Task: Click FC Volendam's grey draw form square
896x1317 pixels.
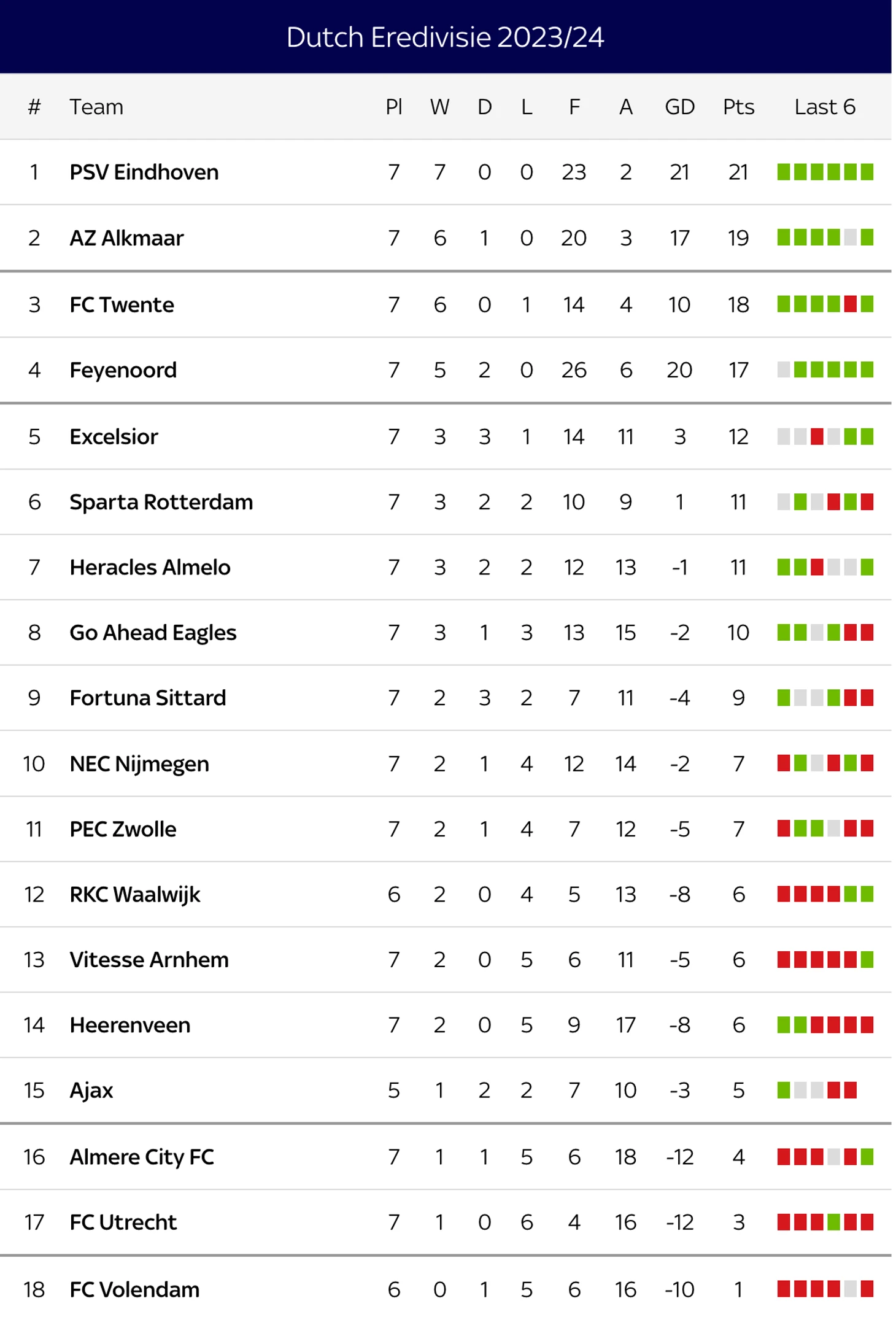Action: (850, 1289)
